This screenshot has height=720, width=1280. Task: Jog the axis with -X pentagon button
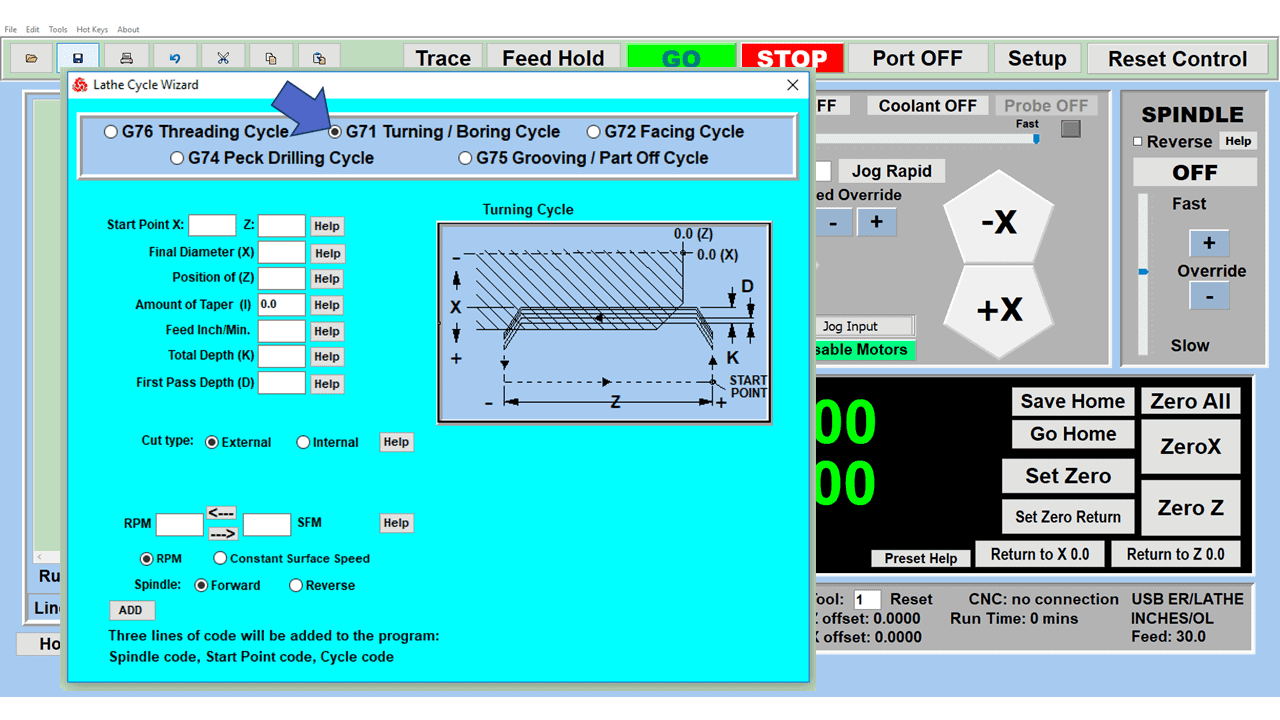coord(999,218)
